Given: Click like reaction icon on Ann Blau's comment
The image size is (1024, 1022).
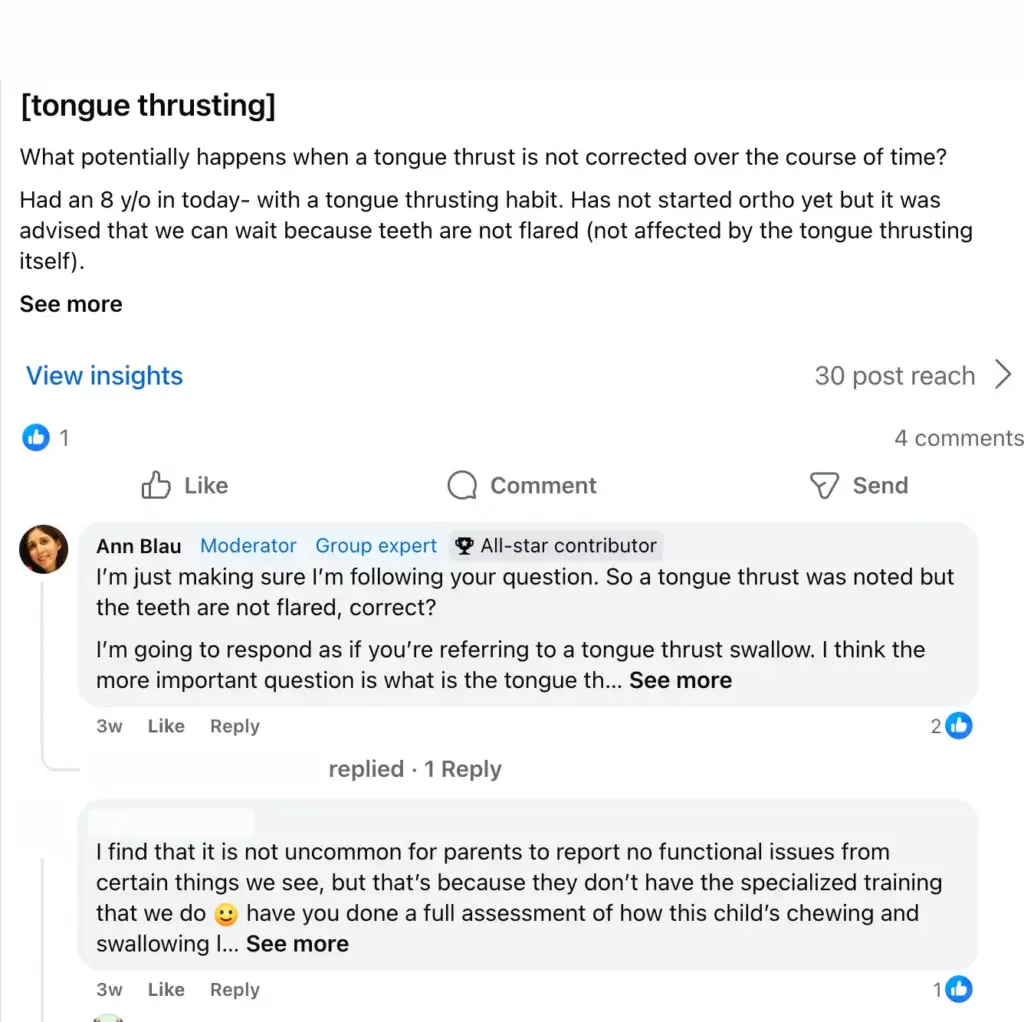Looking at the screenshot, I should [959, 726].
